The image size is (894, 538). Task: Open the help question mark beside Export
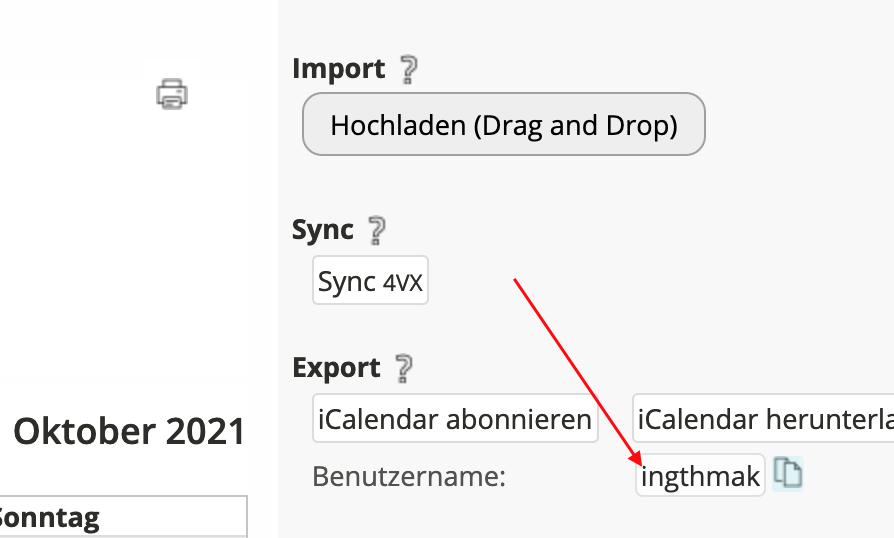403,368
